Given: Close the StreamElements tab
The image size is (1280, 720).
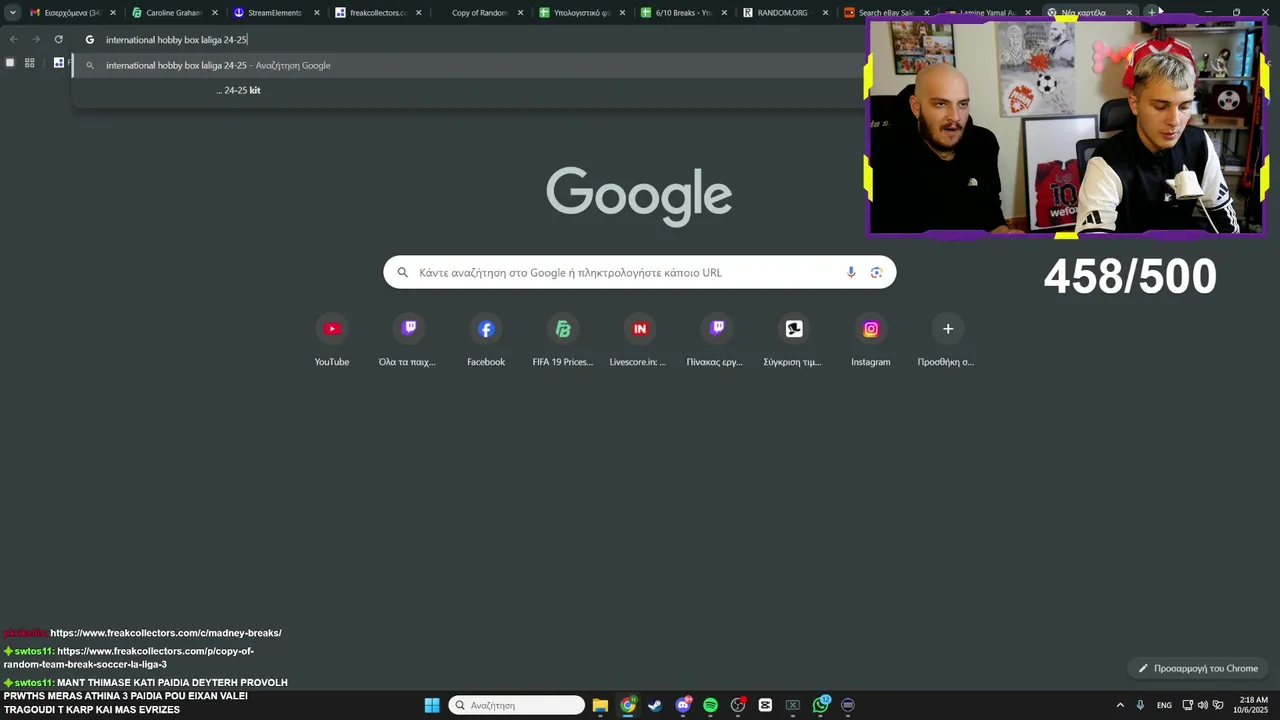Looking at the screenshot, I should click(317, 12).
